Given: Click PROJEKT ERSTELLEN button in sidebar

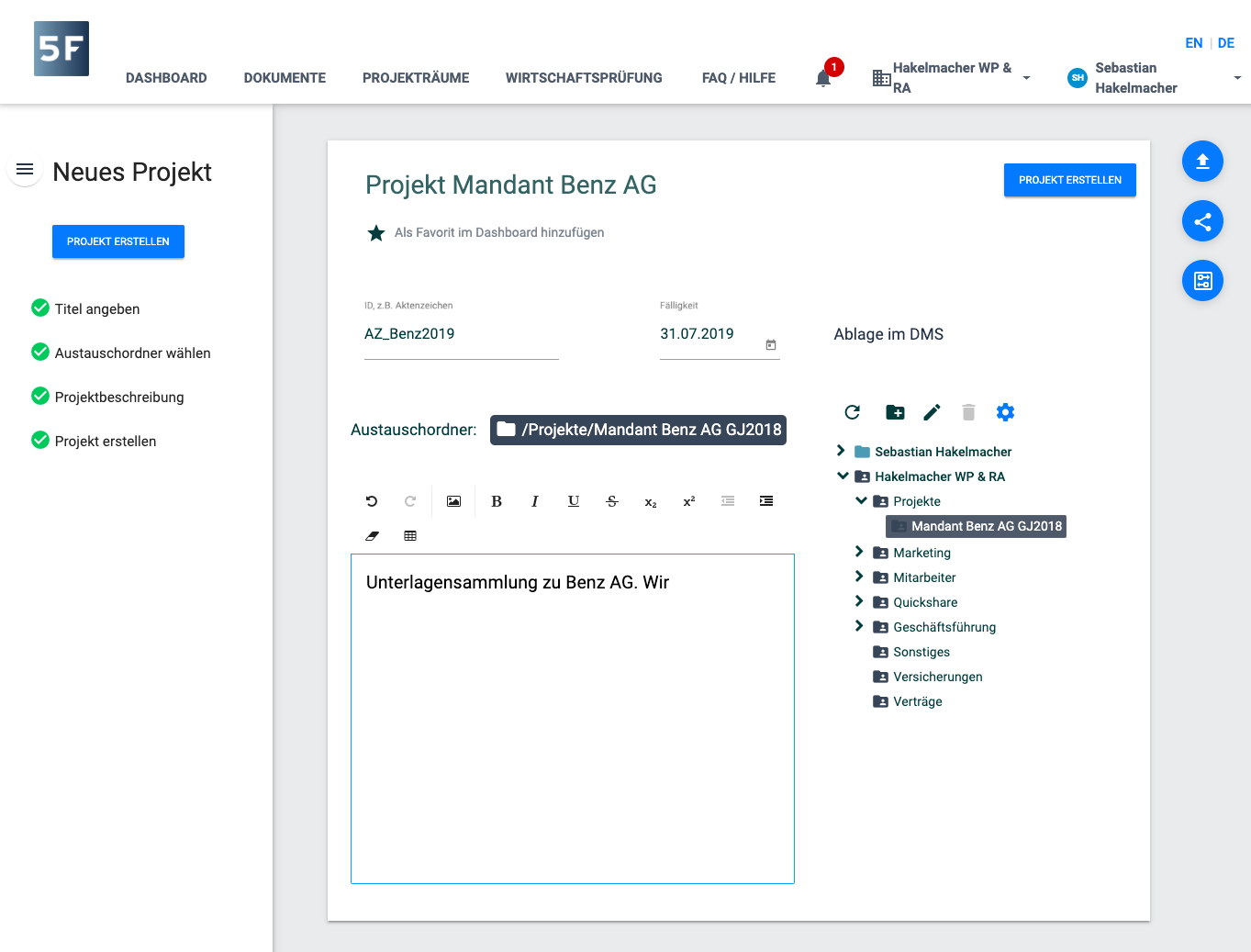Looking at the screenshot, I should 118,241.
